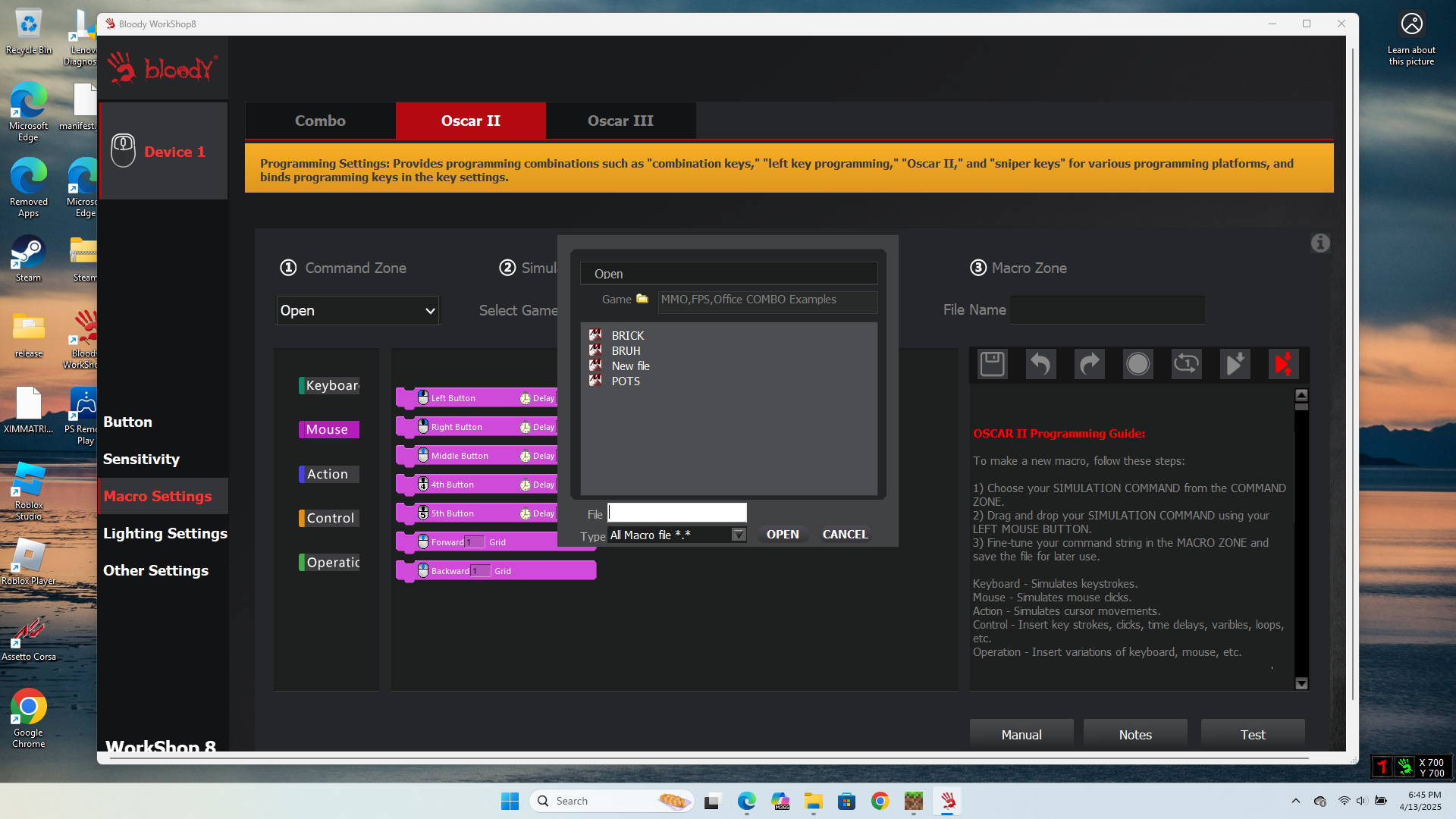Screen dimensions: 1456x819
Task: Click the info icon near Macro Zone
Action: (x=1319, y=243)
